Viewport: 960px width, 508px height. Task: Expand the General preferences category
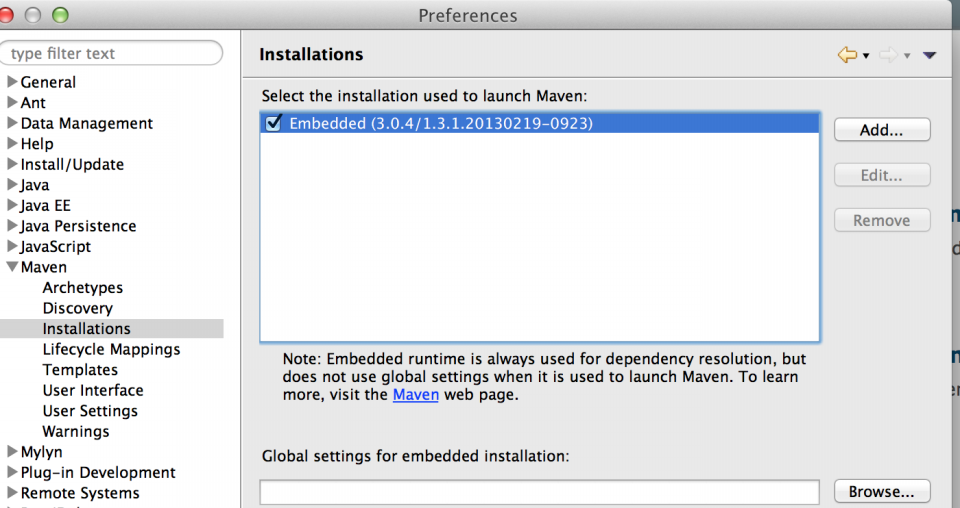point(12,82)
